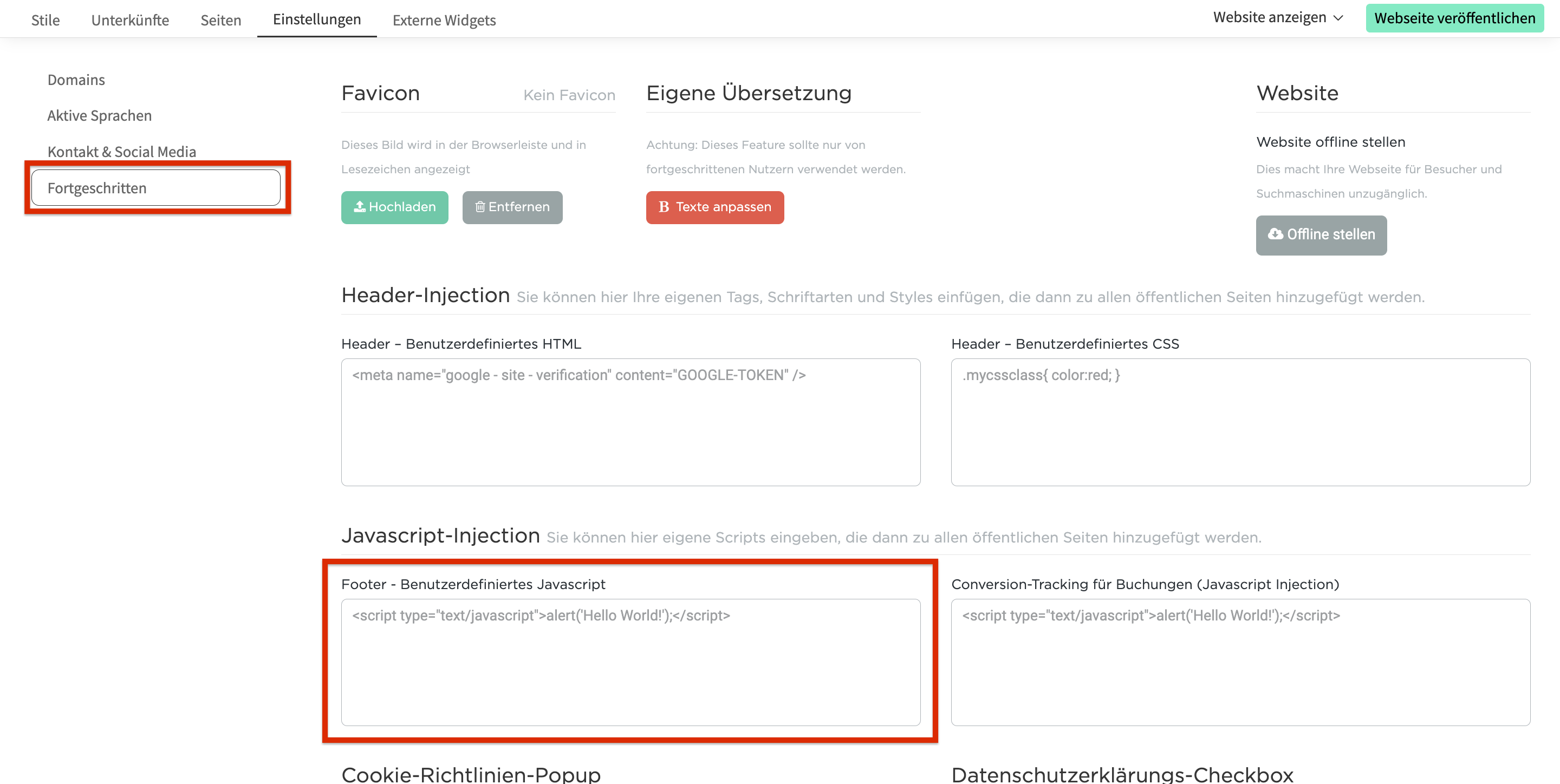Screen dimensions: 1560x784
Task: Click the cloud icon on Offline stellen
Action: point(1276,234)
